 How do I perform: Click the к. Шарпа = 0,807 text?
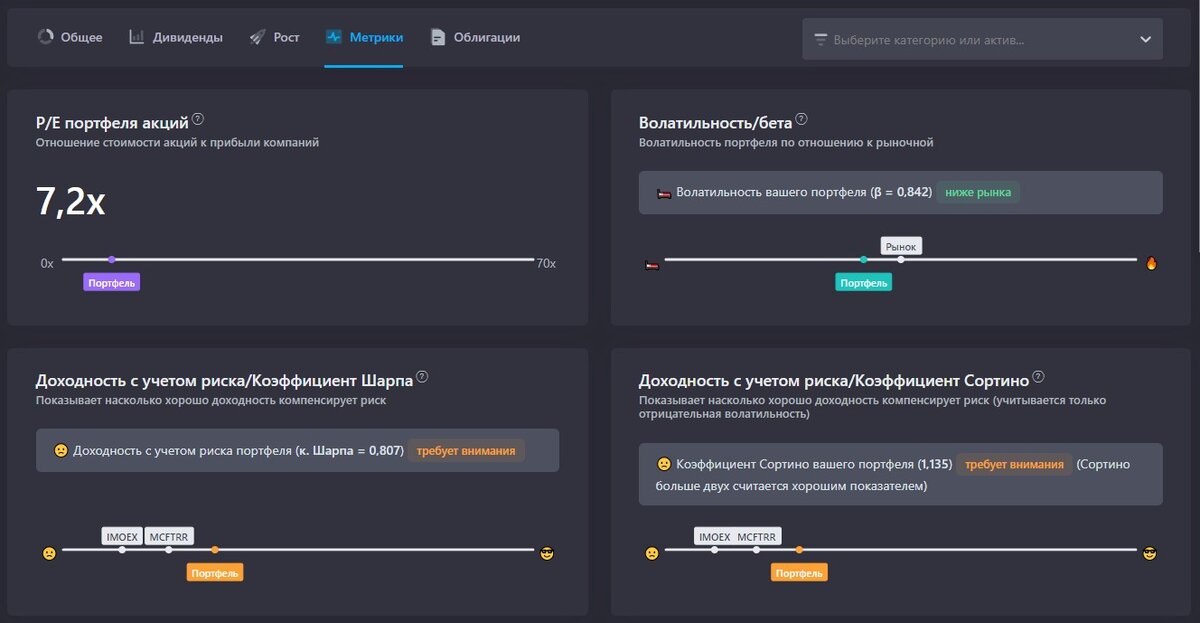[x=350, y=451]
